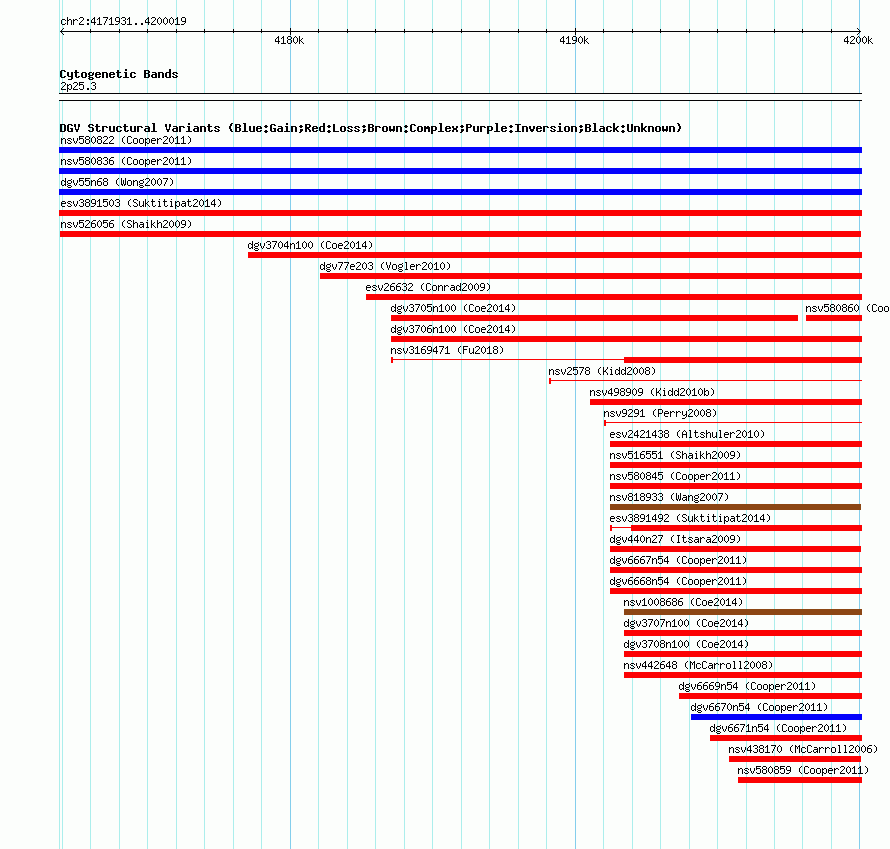Open the dgv6671n54 (Cooper2011) entry

[x=778, y=728]
